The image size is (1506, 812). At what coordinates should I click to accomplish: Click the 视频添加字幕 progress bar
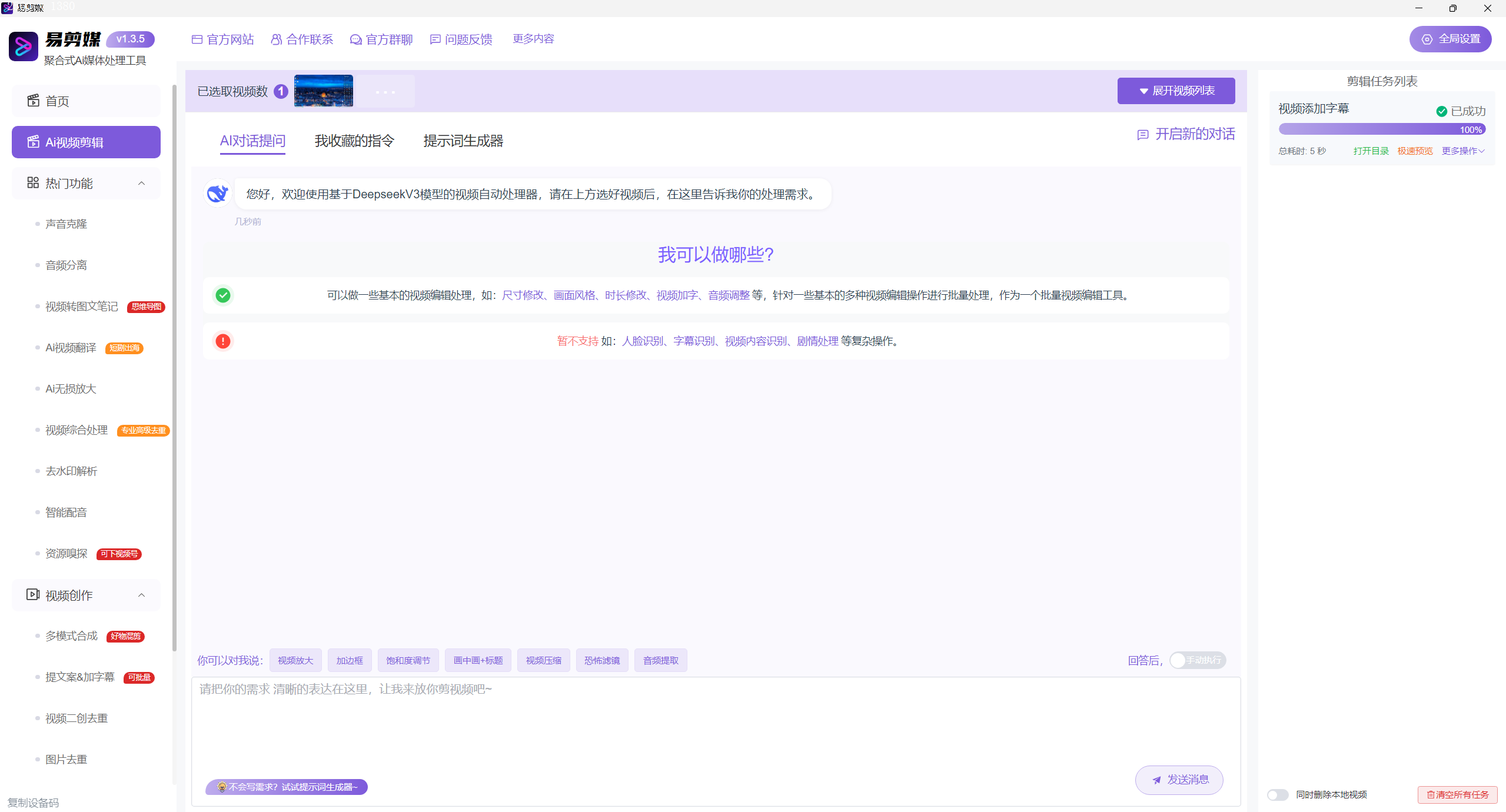(x=1381, y=129)
